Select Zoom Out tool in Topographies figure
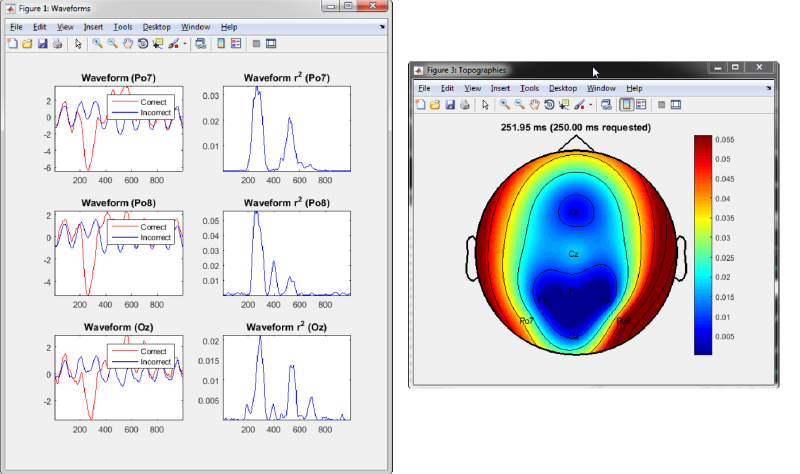The height and width of the screenshot is (474, 800). pyautogui.click(x=519, y=105)
